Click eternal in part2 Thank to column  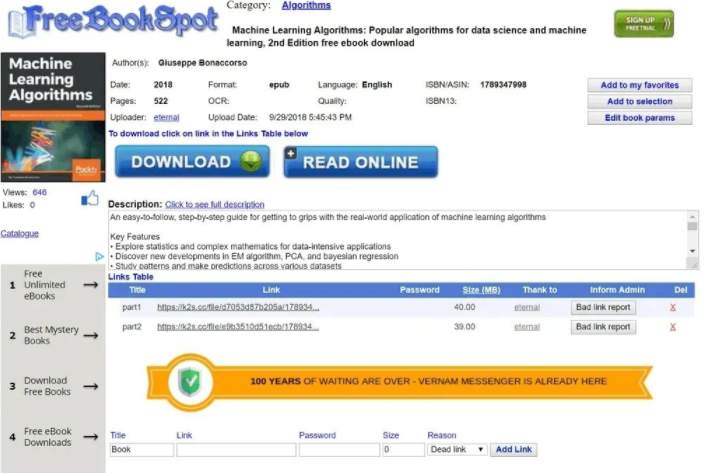527,327
